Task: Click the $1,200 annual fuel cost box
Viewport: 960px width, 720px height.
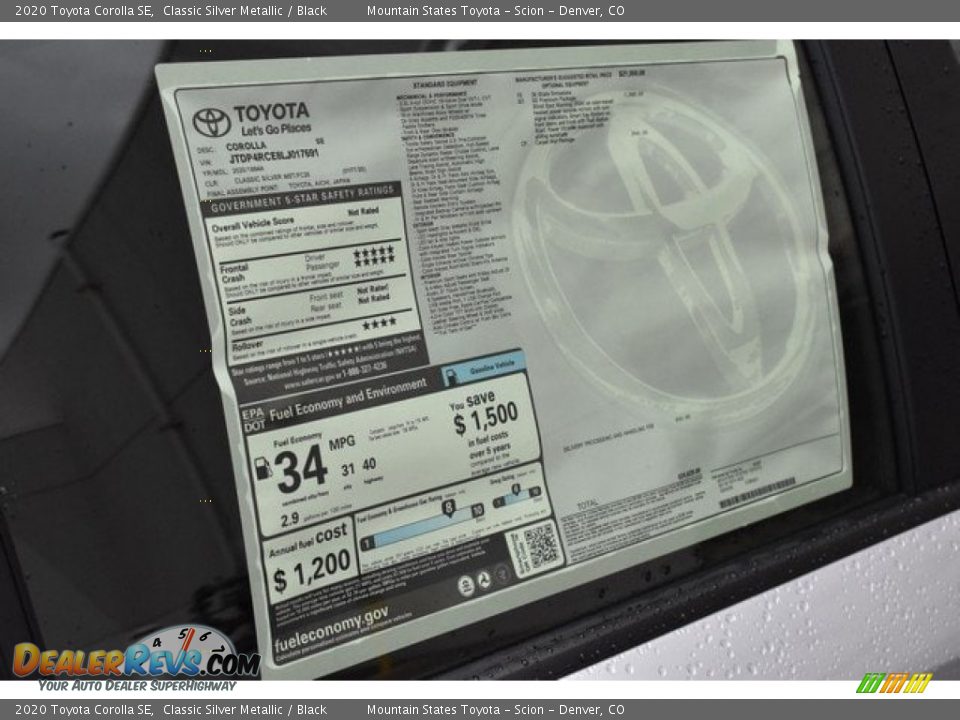Action: [311, 563]
